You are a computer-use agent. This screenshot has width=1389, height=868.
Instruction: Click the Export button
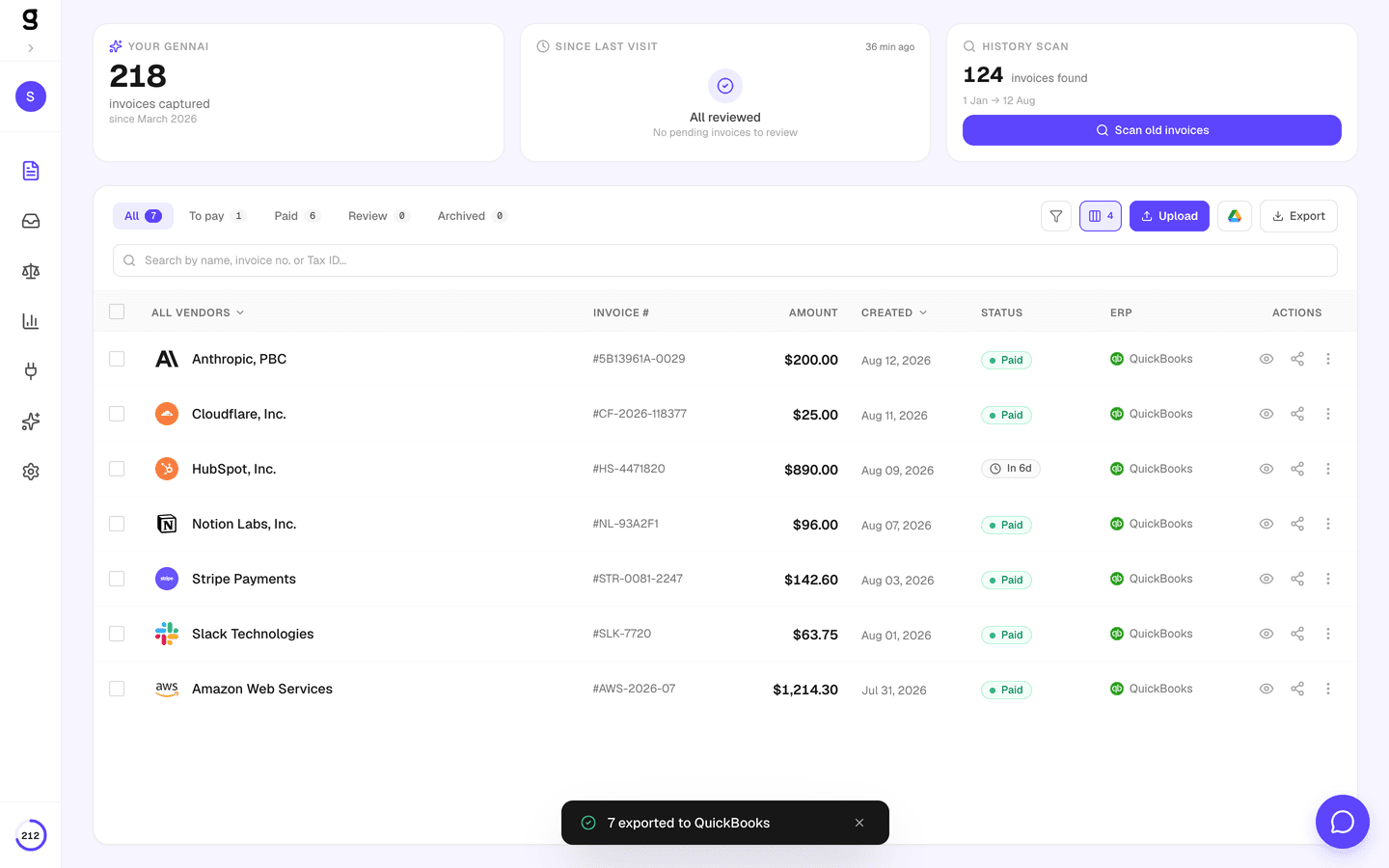(1298, 216)
